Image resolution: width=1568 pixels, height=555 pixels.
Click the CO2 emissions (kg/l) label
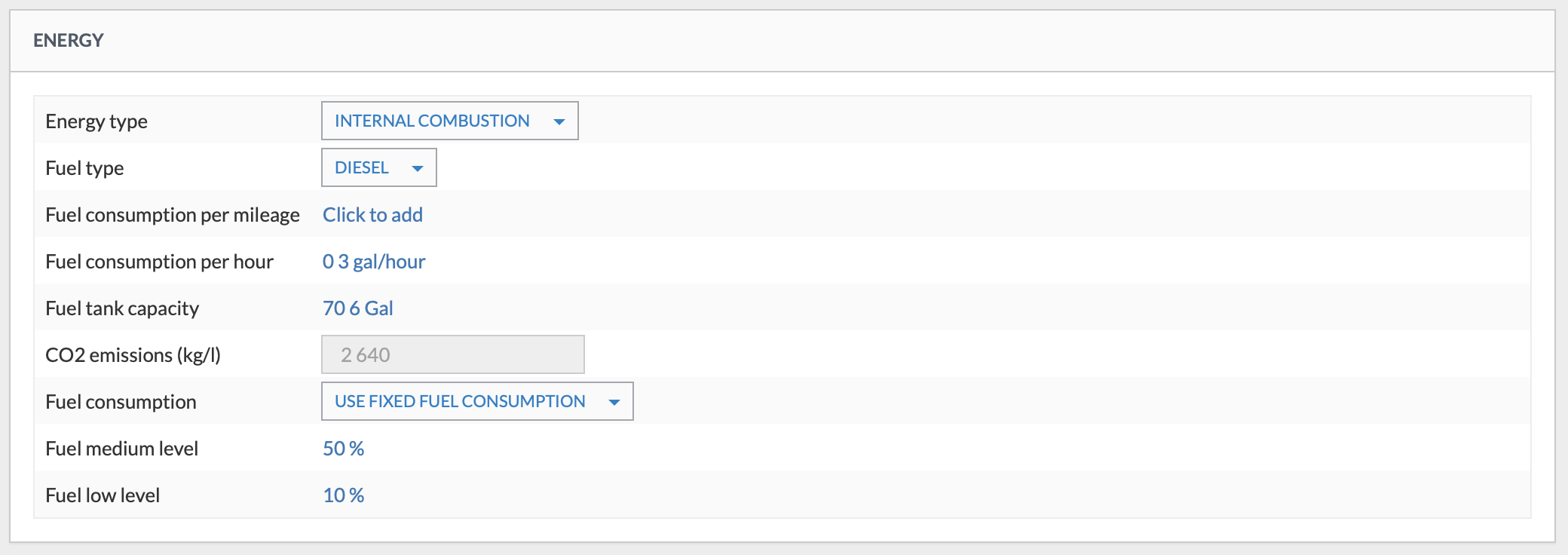[133, 355]
